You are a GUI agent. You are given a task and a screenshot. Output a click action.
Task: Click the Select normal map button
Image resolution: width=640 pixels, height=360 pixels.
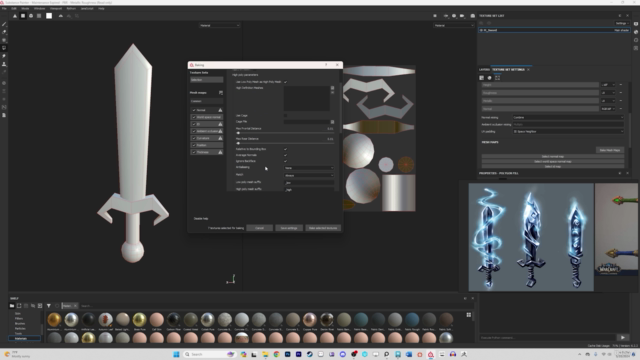[553, 156]
